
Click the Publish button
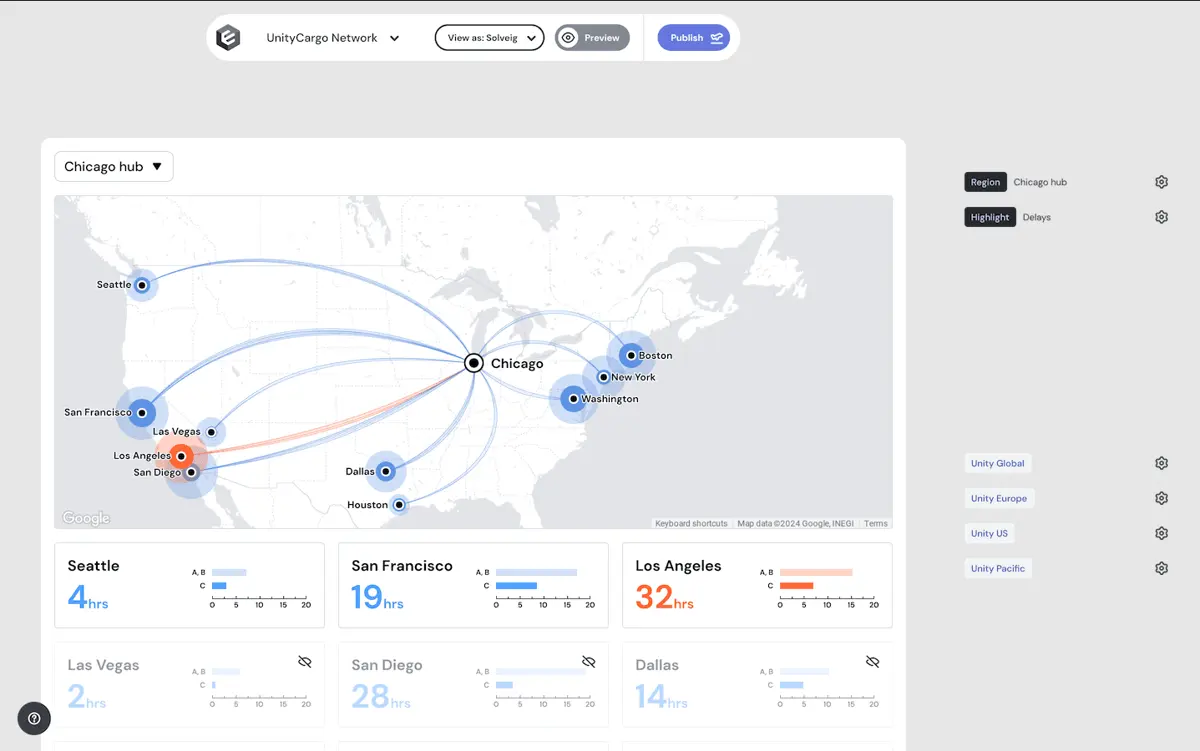(x=694, y=38)
